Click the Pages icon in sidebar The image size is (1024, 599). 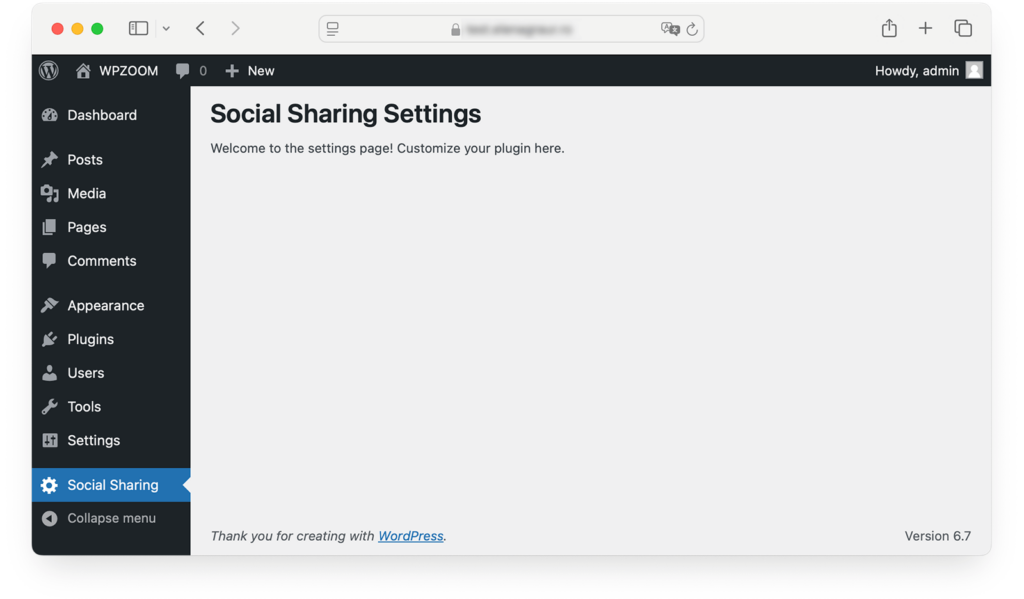coord(50,227)
